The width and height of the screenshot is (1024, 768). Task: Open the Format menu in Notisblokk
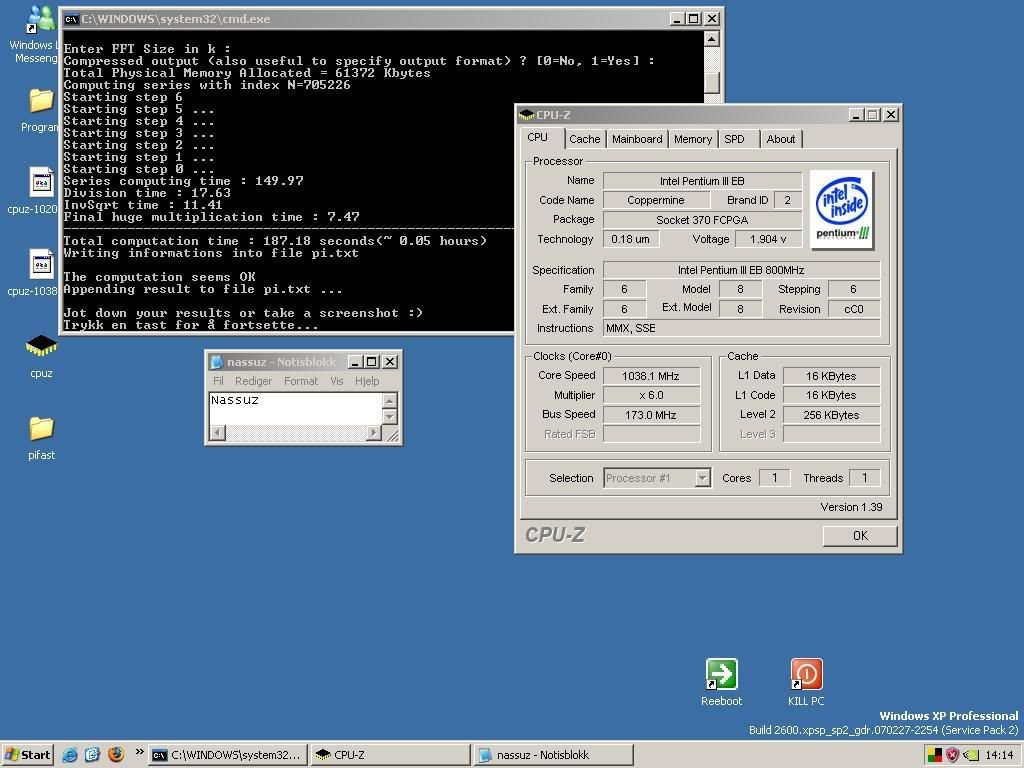pos(300,381)
